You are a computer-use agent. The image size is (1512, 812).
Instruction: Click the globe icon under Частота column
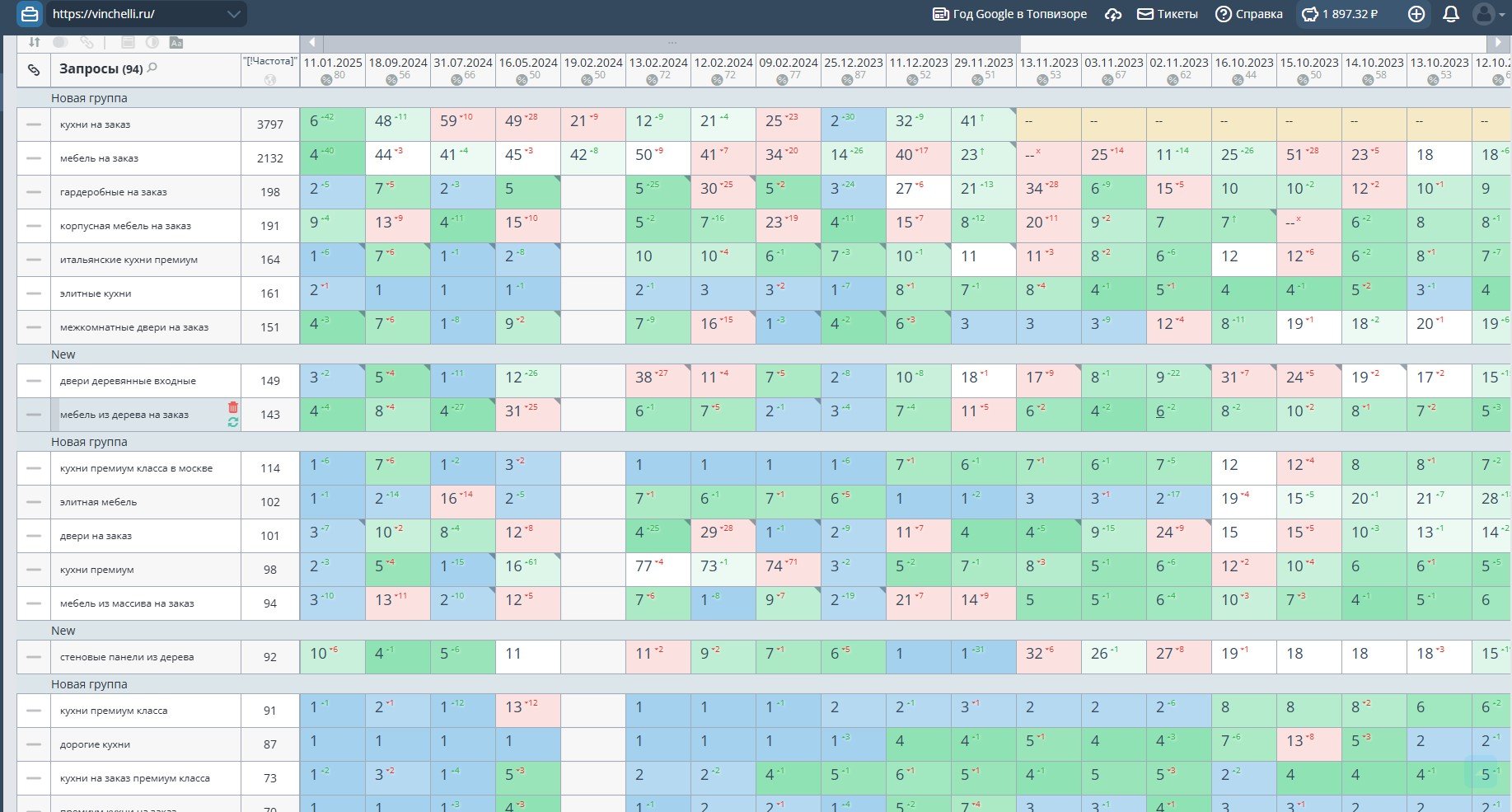[x=269, y=79]
